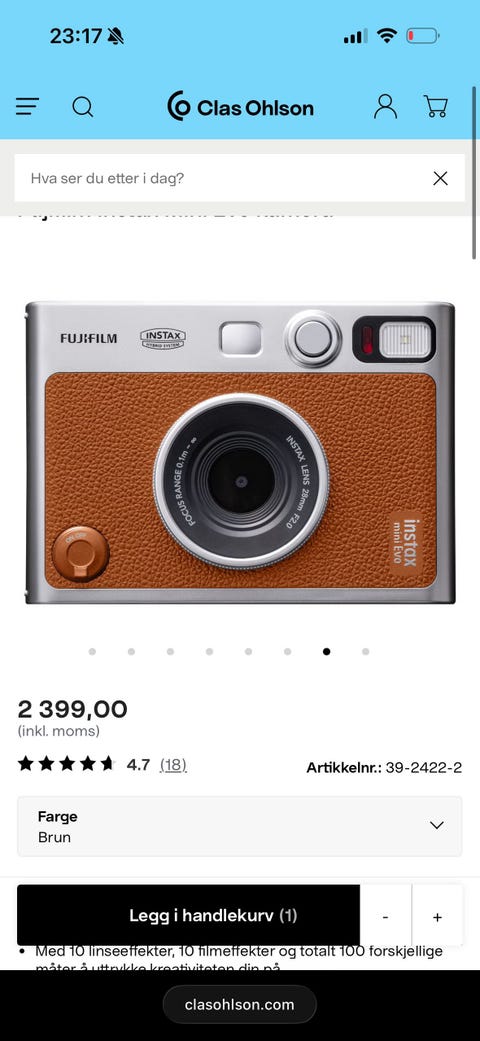
Task: Open the 18 reviews link
Action: [173, 765]
